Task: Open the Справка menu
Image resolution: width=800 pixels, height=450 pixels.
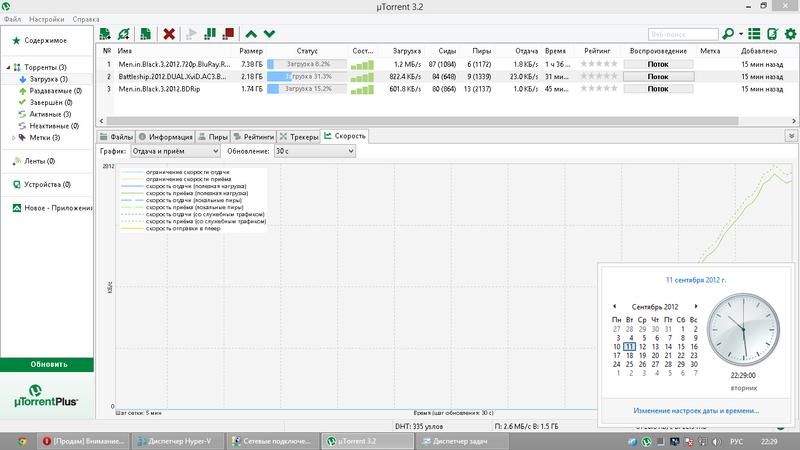Action: (x=86, y=19)
